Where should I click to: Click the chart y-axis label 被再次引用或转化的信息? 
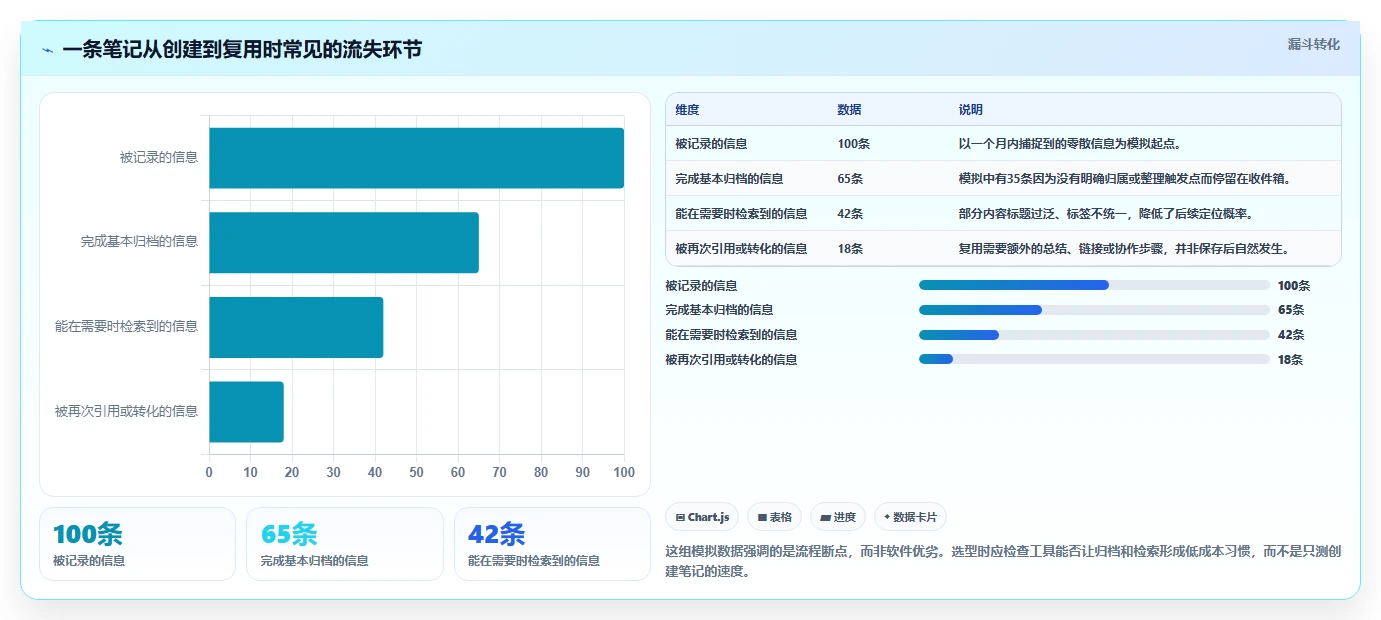coord(127,411)
